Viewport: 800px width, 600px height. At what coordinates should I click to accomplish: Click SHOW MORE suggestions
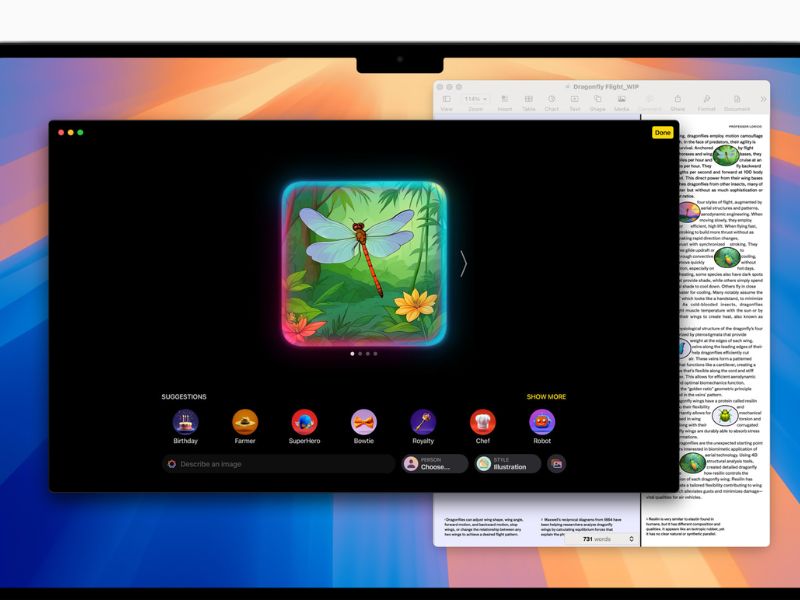(546, 396)
